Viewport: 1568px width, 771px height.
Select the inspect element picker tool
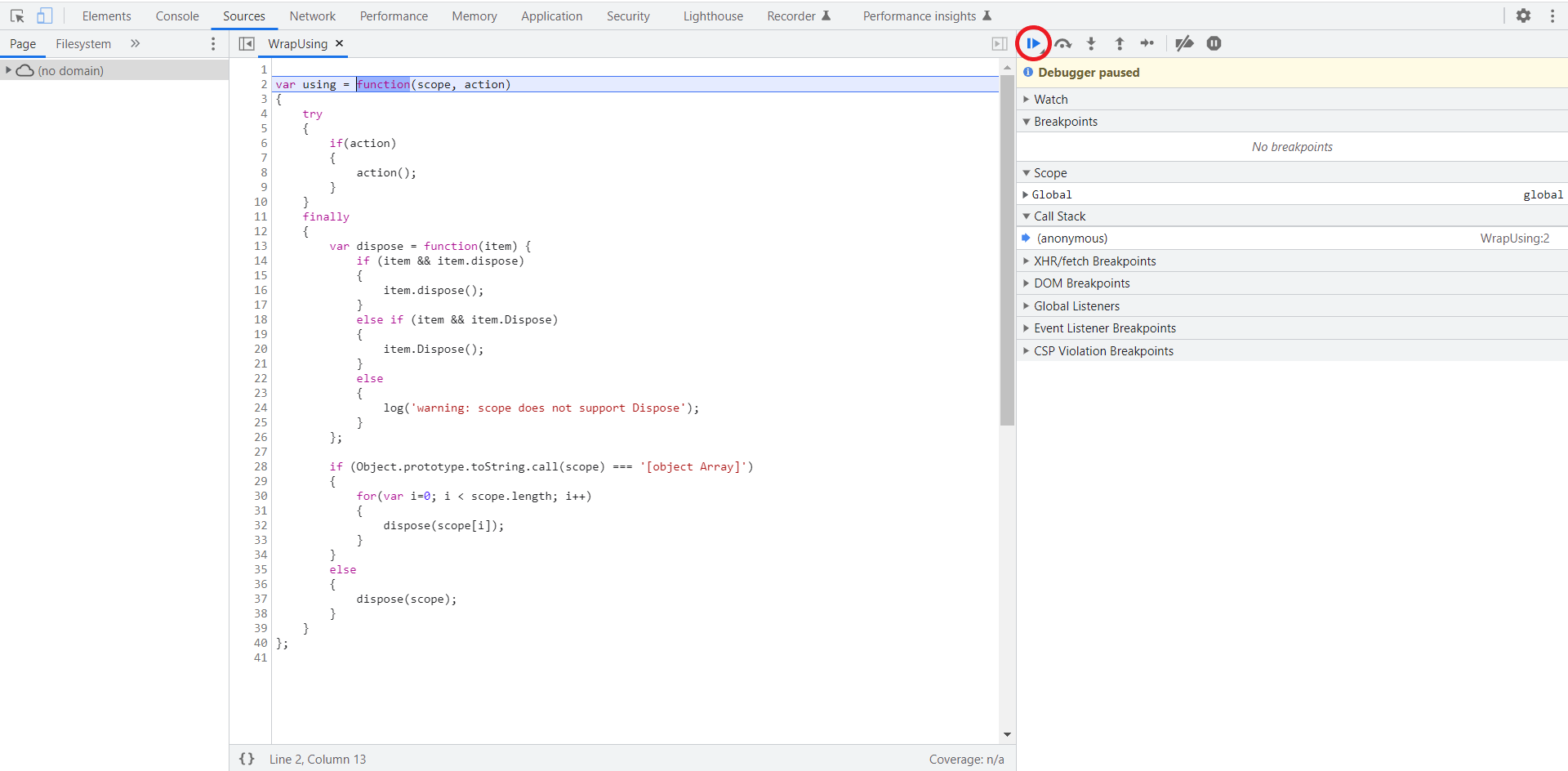(17, 16)
